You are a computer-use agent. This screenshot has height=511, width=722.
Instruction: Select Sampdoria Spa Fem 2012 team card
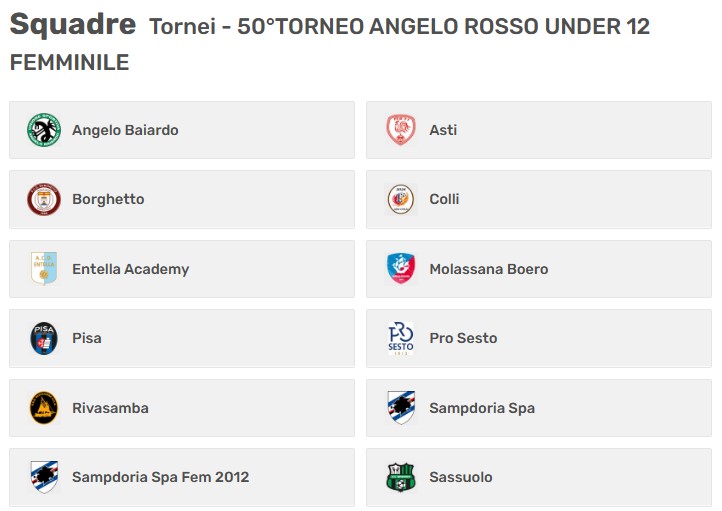pyautogui.click(x=182, y=477)
